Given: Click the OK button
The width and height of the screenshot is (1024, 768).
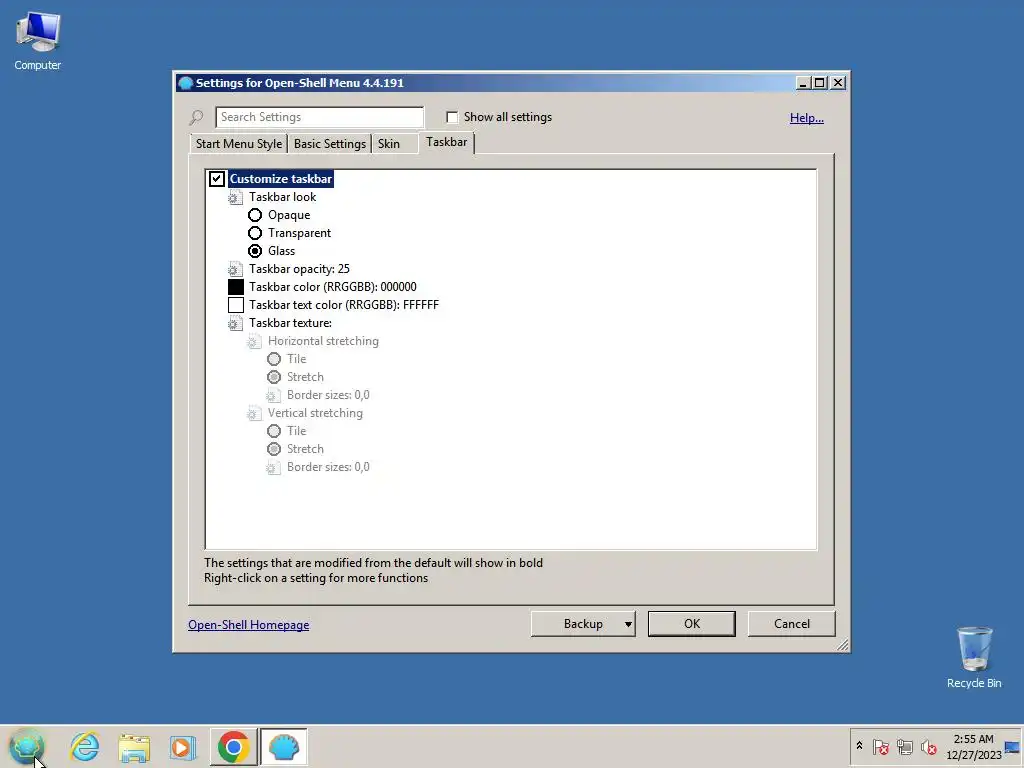Looking at the screenshot, I should pyautogui.click(x=692, y=624).
